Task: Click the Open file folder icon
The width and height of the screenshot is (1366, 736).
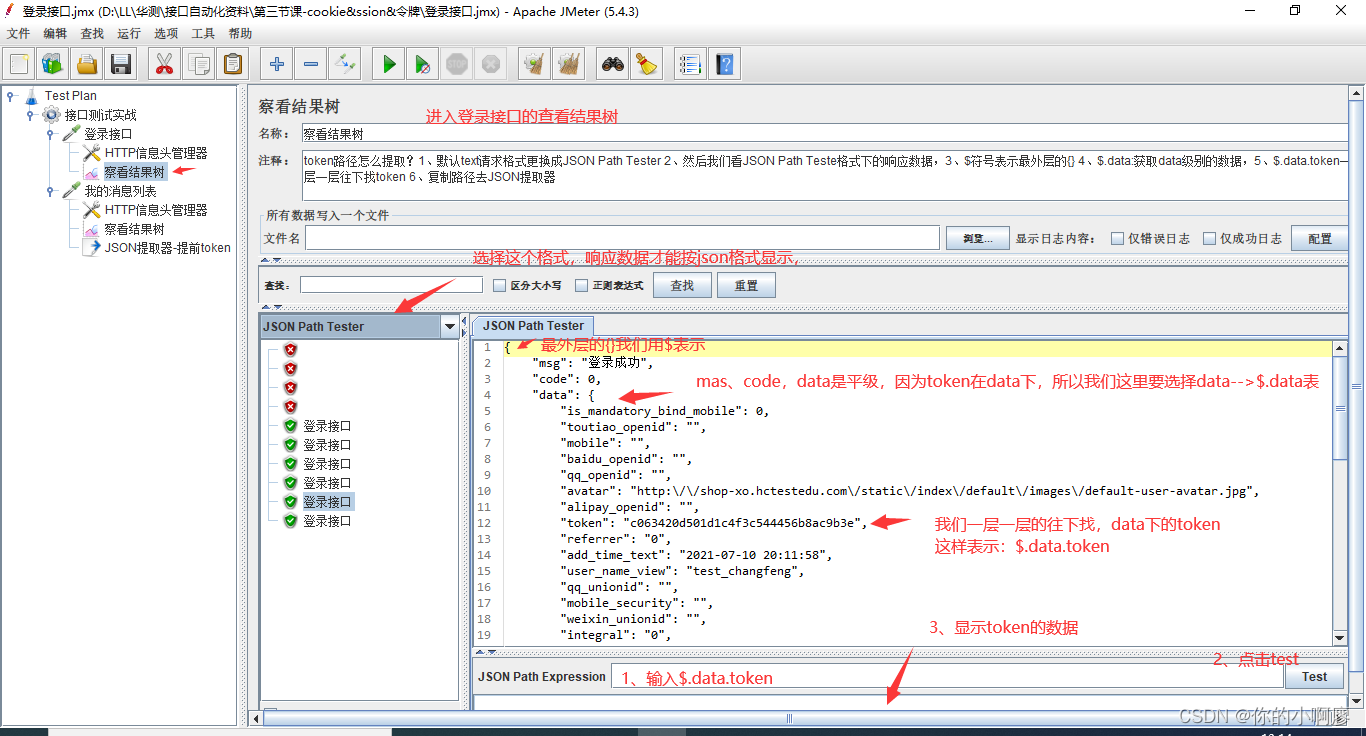Action: click(87, 64)
